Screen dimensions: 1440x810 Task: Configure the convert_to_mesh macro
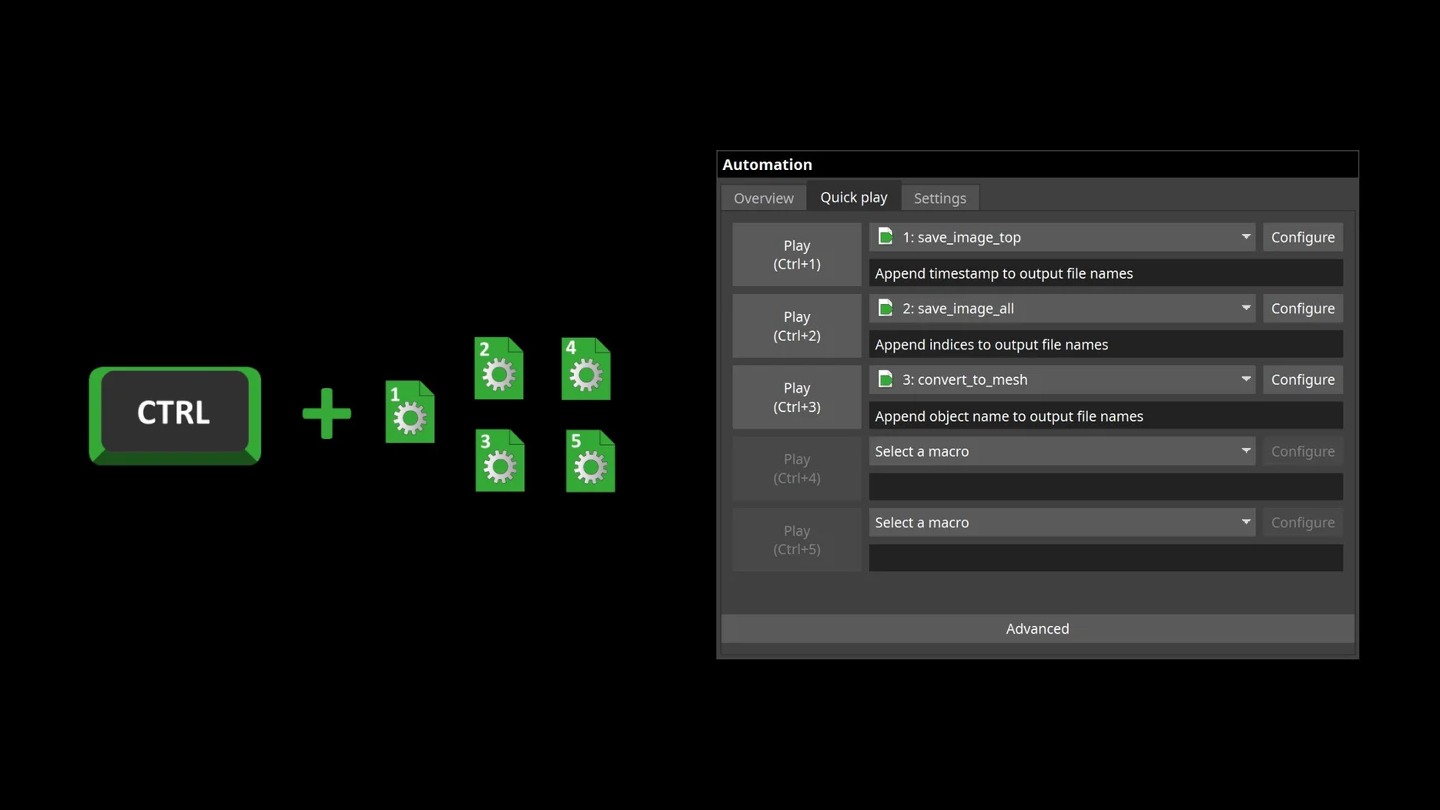point(1303,379)
